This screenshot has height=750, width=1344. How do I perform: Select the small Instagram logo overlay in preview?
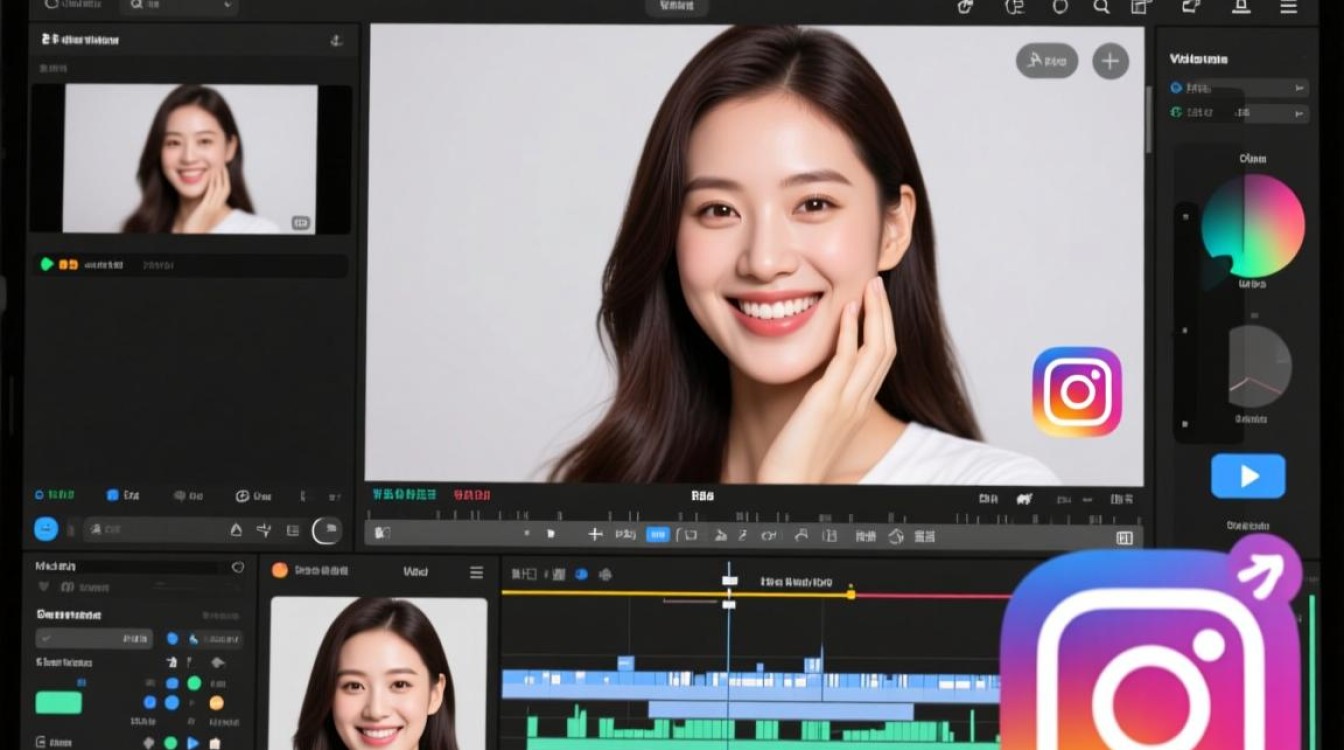pos(1077,392)
